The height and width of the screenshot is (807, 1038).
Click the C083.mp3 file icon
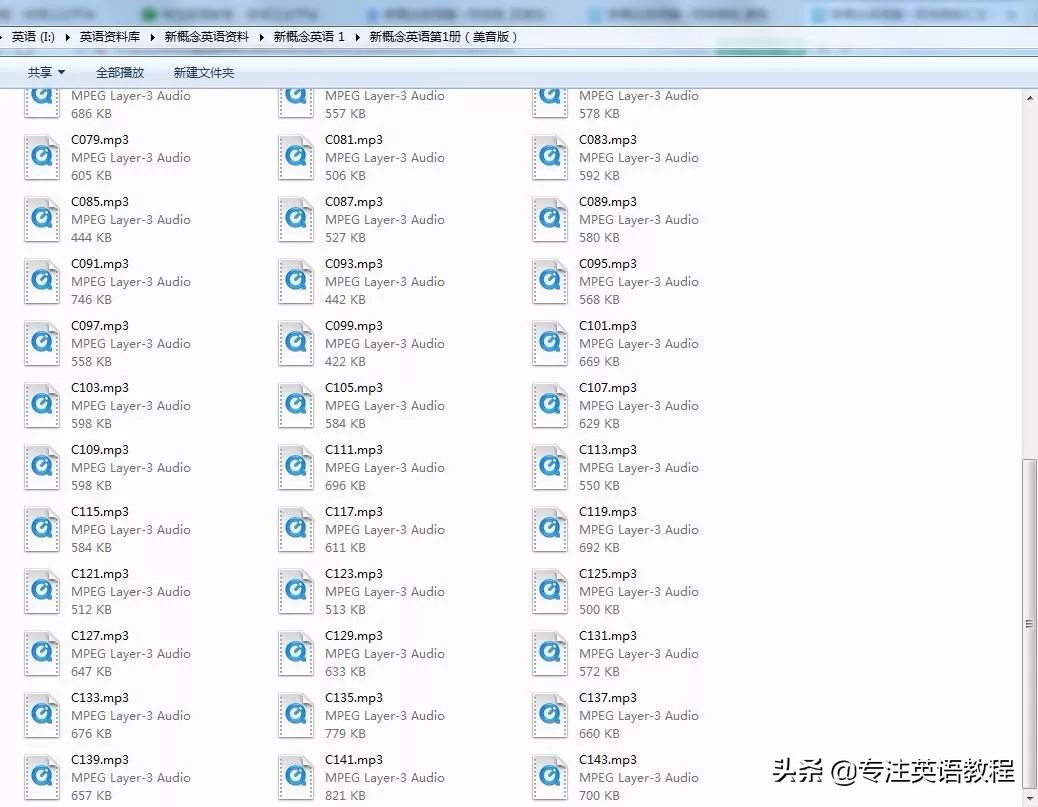pos(549,158)
